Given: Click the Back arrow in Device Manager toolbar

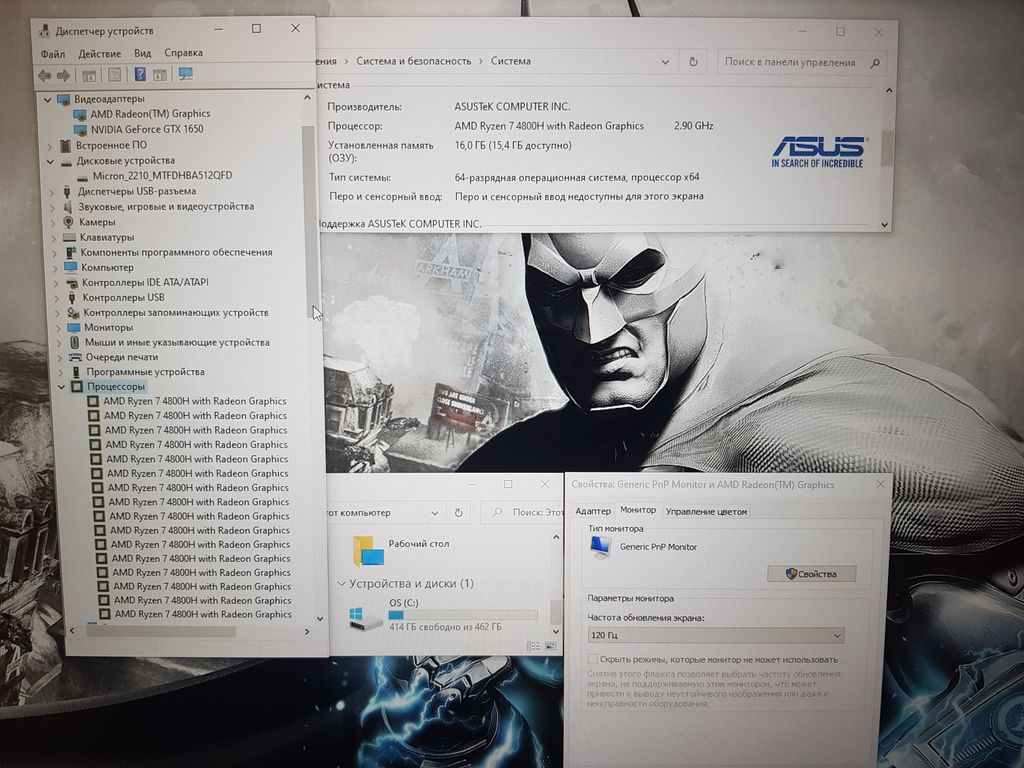Looking at the screenshot, I should tap(44, 76).
